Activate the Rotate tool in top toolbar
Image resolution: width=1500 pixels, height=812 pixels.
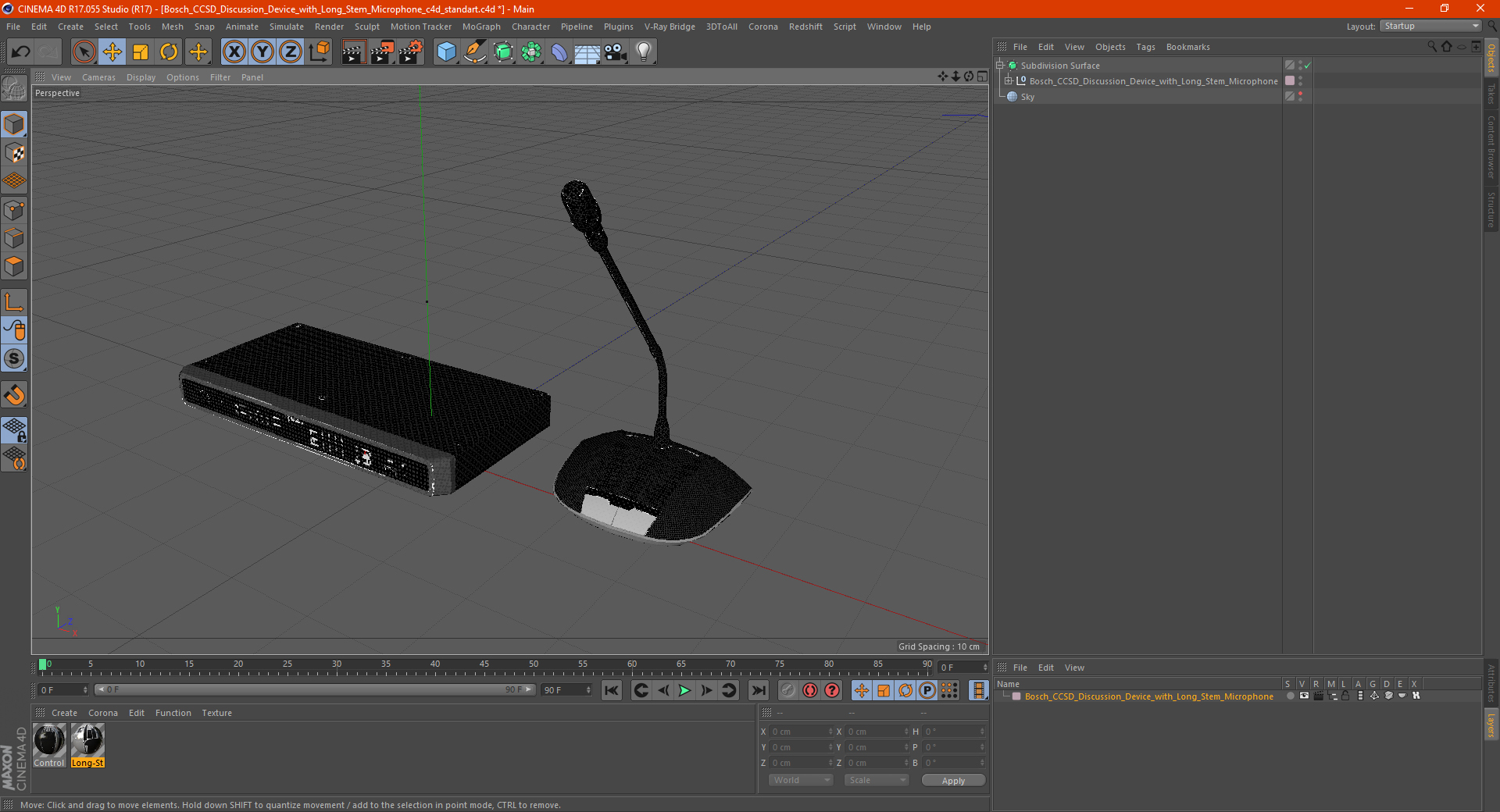169,52
